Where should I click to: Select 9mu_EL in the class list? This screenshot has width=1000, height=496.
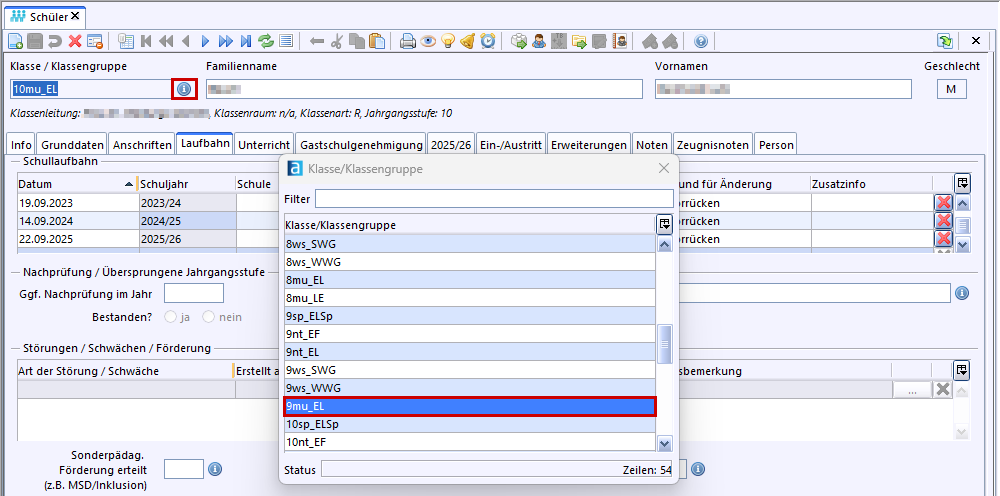[x=469, y=406]
